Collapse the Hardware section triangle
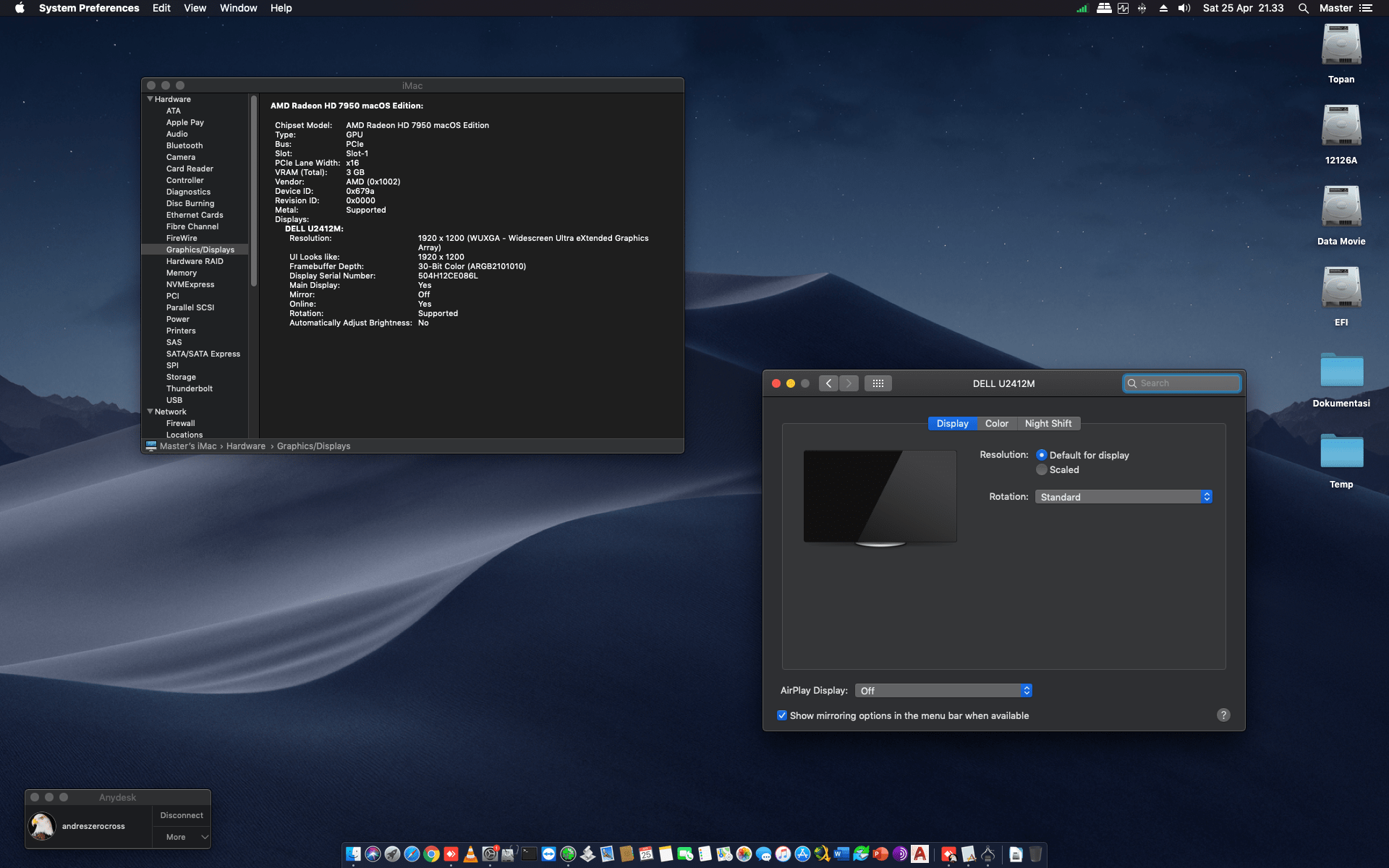Screen dimensions: 1389x868 click(150, 99)
